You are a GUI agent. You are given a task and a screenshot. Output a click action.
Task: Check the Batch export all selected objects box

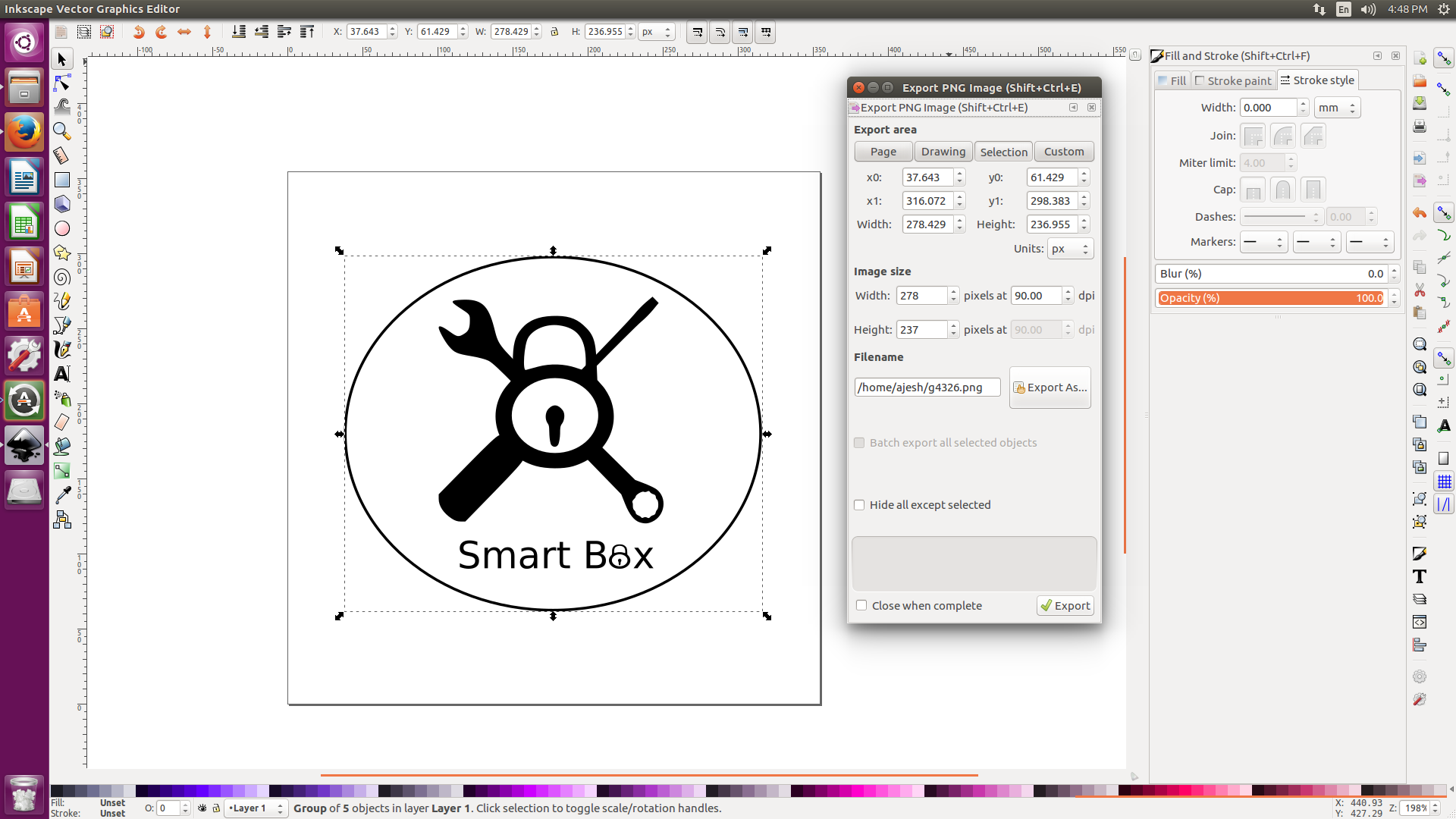point(859,443)
